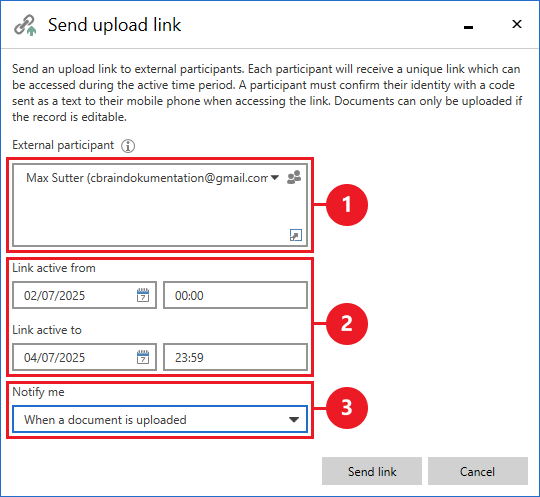This screenshot has width=540, height=497.
Task: Click the Link active from date field
Action: (x=84, y=295)
